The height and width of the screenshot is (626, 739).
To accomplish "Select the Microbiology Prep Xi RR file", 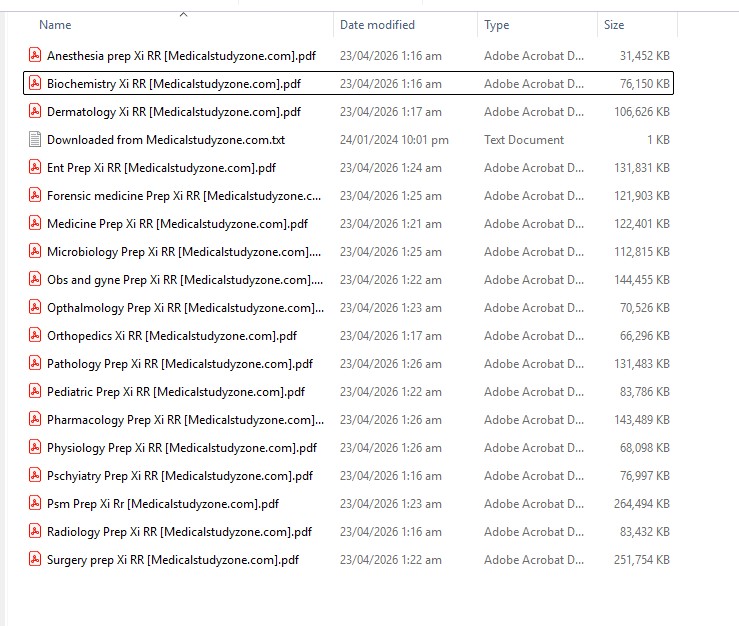I will (184, 252).
